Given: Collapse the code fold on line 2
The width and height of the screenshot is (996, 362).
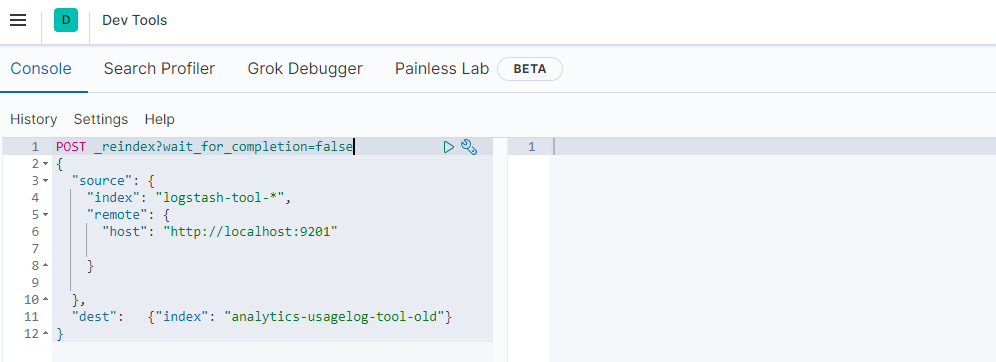Looking at the screenshot, I should click(45, 164).
